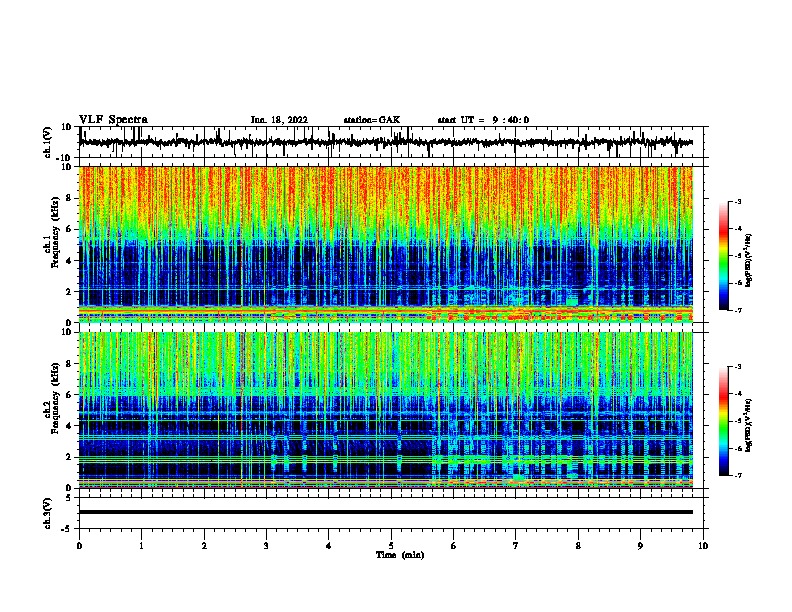Click the "station=GAK" header label
This screenshot has width=792, height=612.
tap(372, 120)
